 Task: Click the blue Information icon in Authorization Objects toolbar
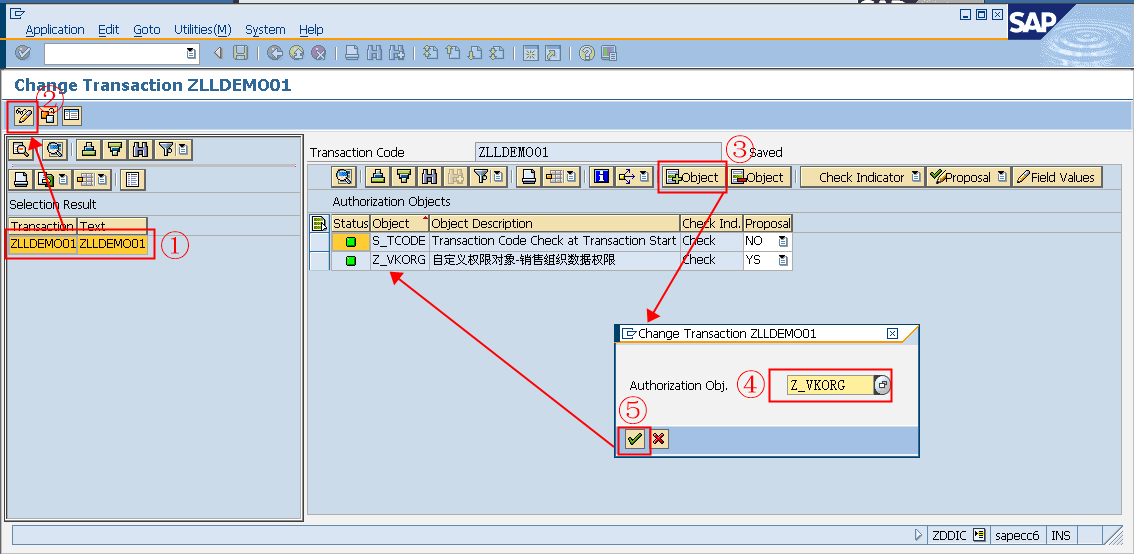pyautogui.click(x=600, y=176)
